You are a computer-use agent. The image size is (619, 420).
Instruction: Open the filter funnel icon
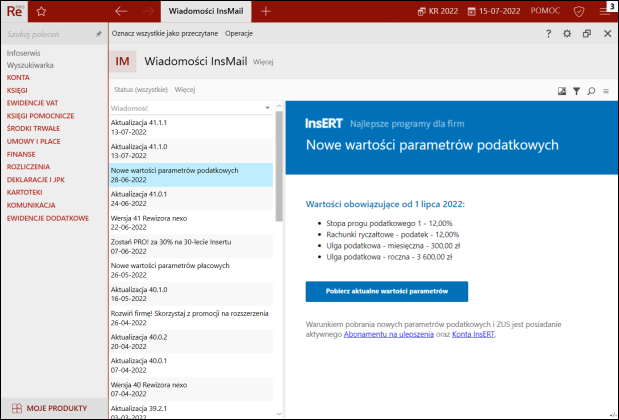(576, 91)
